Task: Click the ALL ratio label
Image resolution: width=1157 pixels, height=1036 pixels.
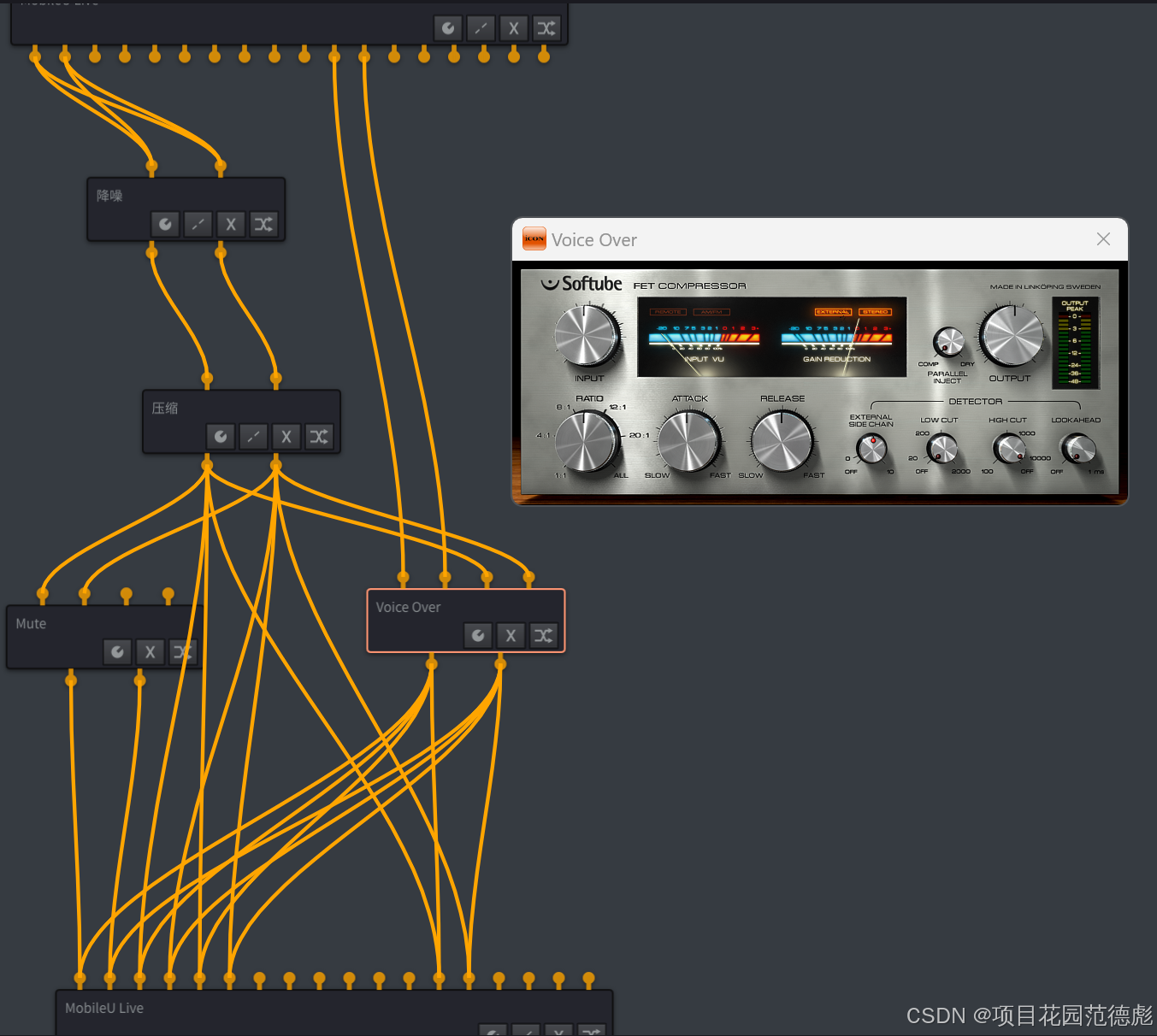Action: point(621,475)
